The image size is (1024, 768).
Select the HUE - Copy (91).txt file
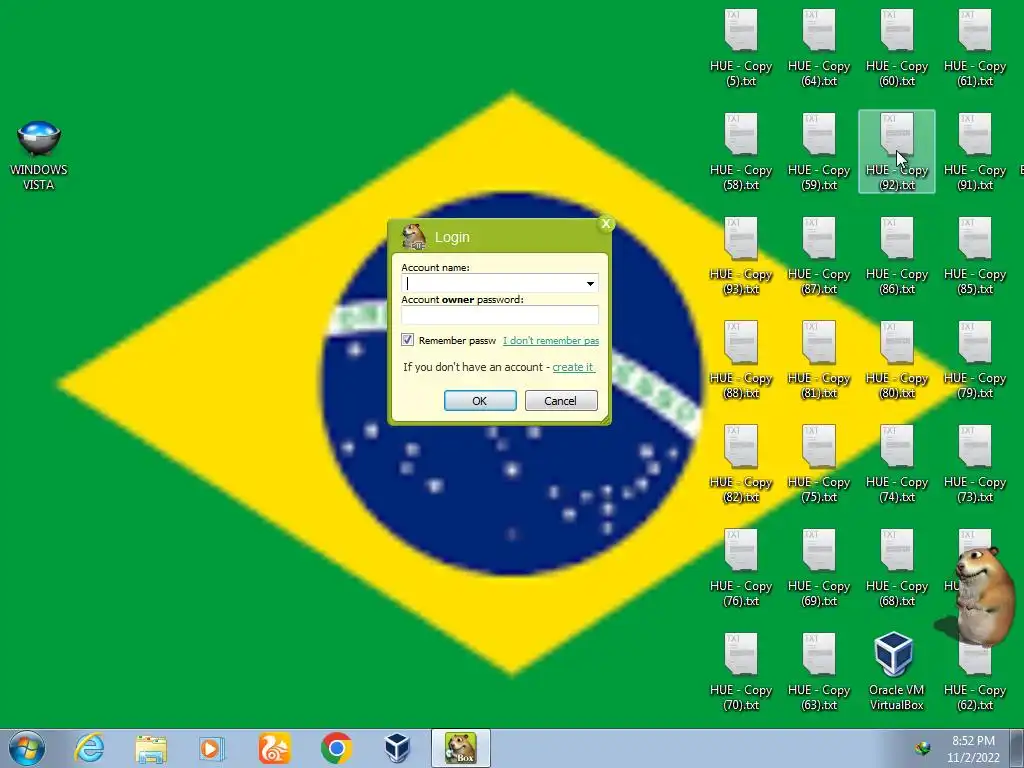[974, 152]
